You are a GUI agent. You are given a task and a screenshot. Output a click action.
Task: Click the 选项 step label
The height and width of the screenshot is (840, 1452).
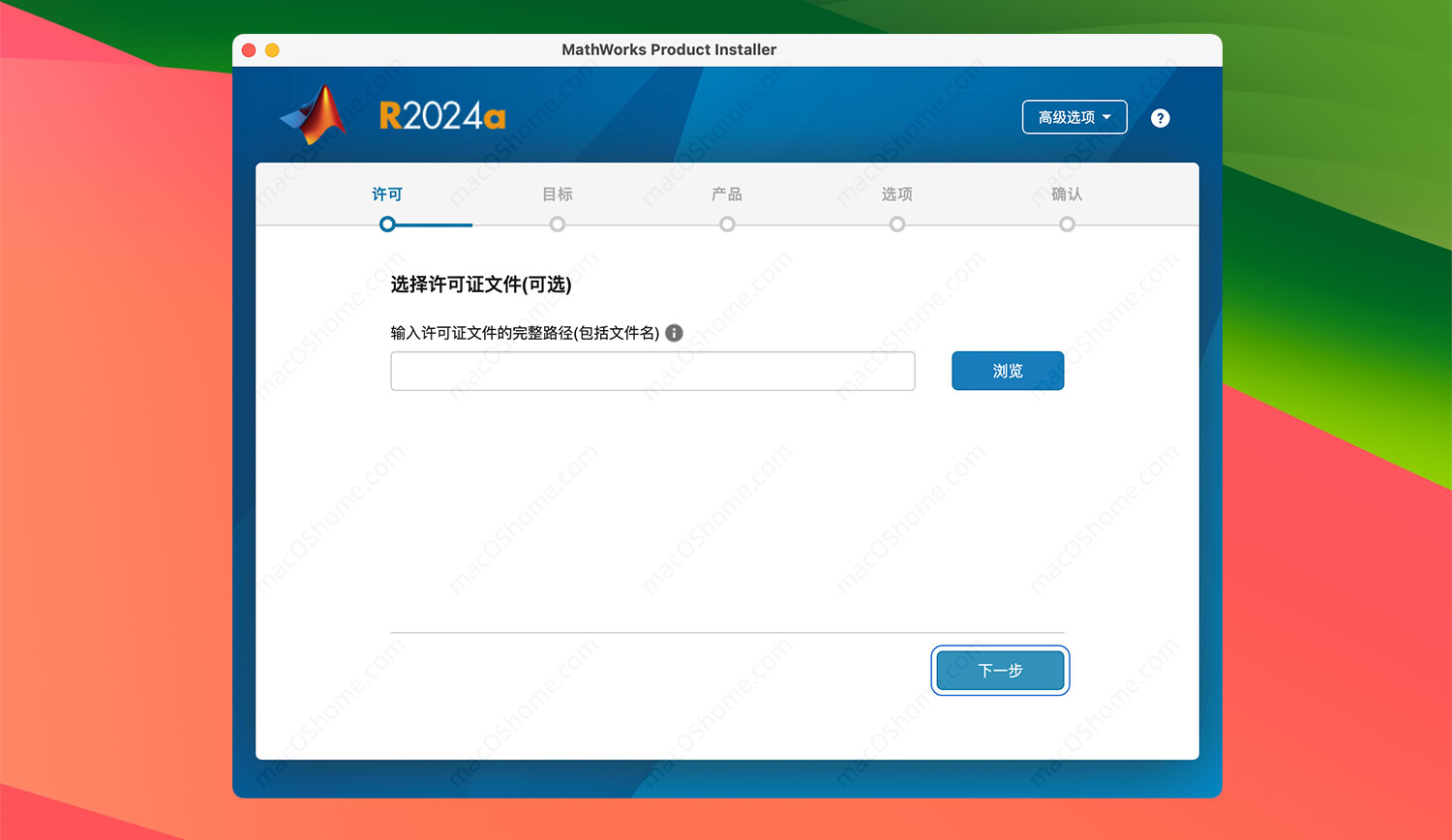(897, 194)
